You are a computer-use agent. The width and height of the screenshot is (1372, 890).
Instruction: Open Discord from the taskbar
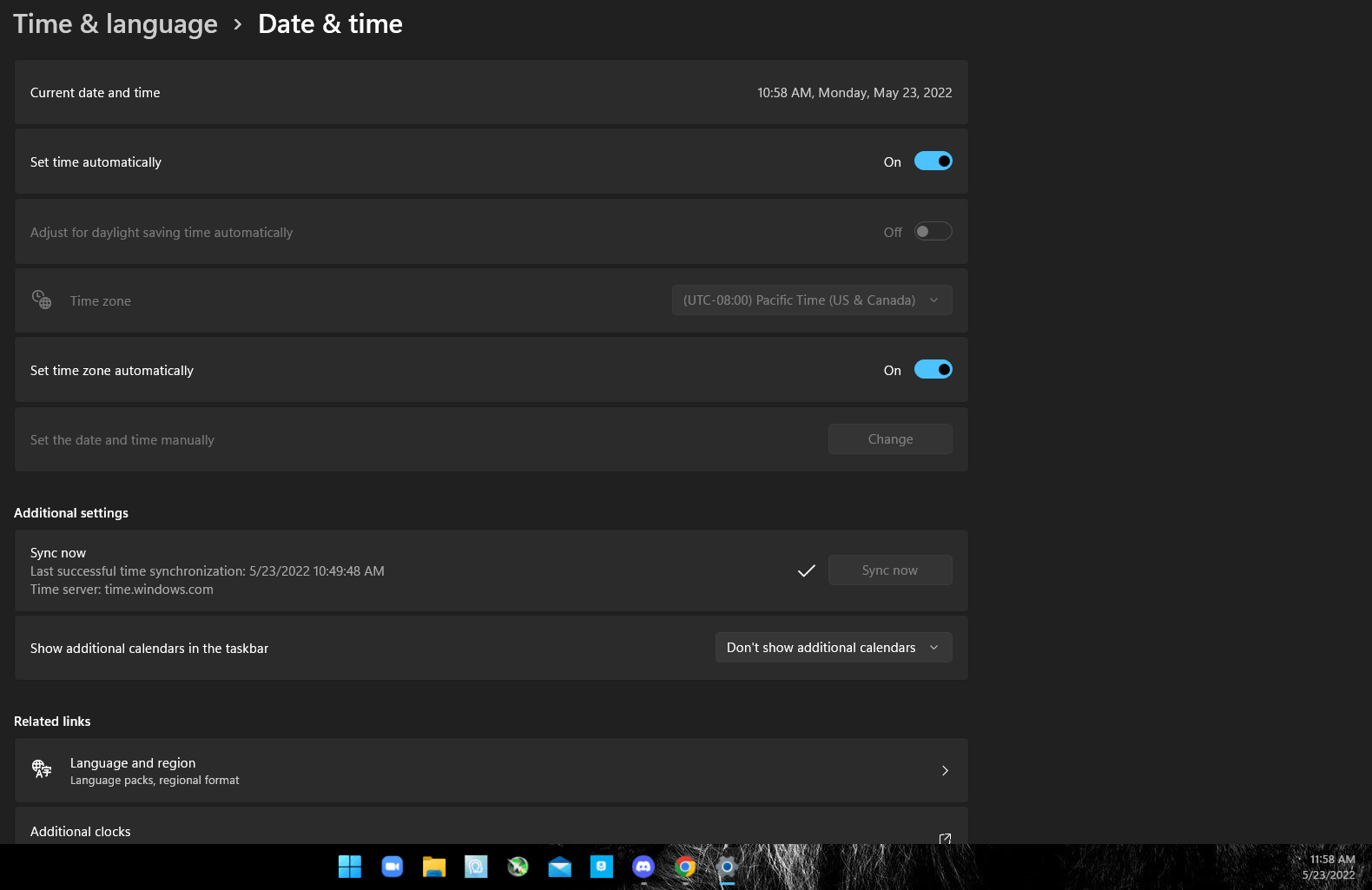click(643, 867)
